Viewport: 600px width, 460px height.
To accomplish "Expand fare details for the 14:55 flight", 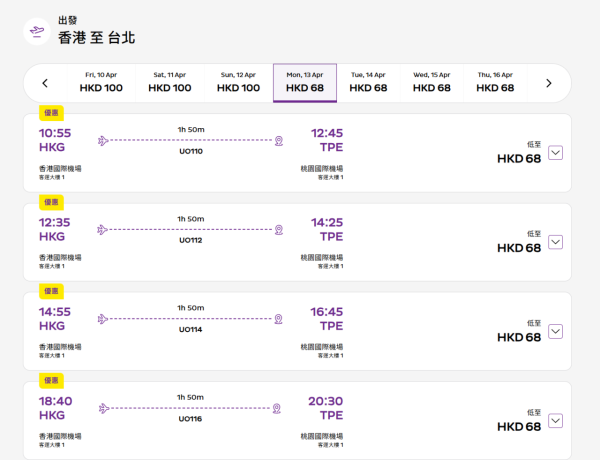I will point(556,331).
